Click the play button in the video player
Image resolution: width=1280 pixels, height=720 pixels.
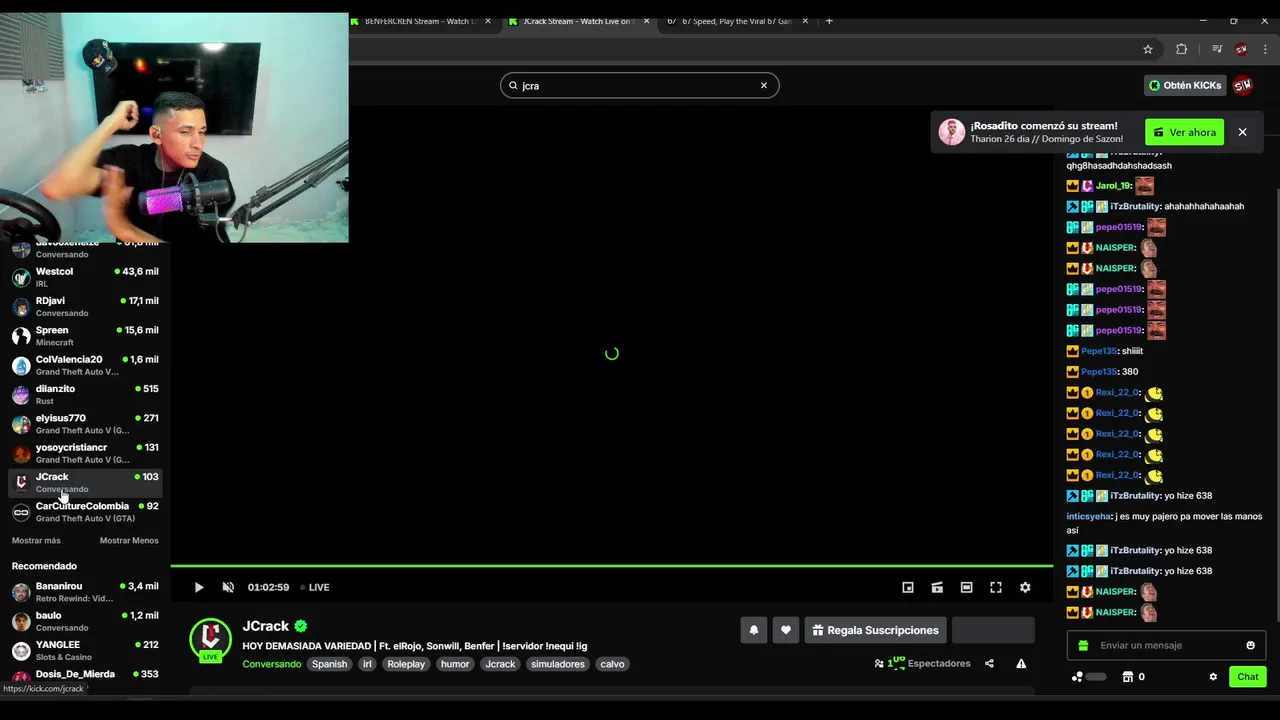point(198,587)
